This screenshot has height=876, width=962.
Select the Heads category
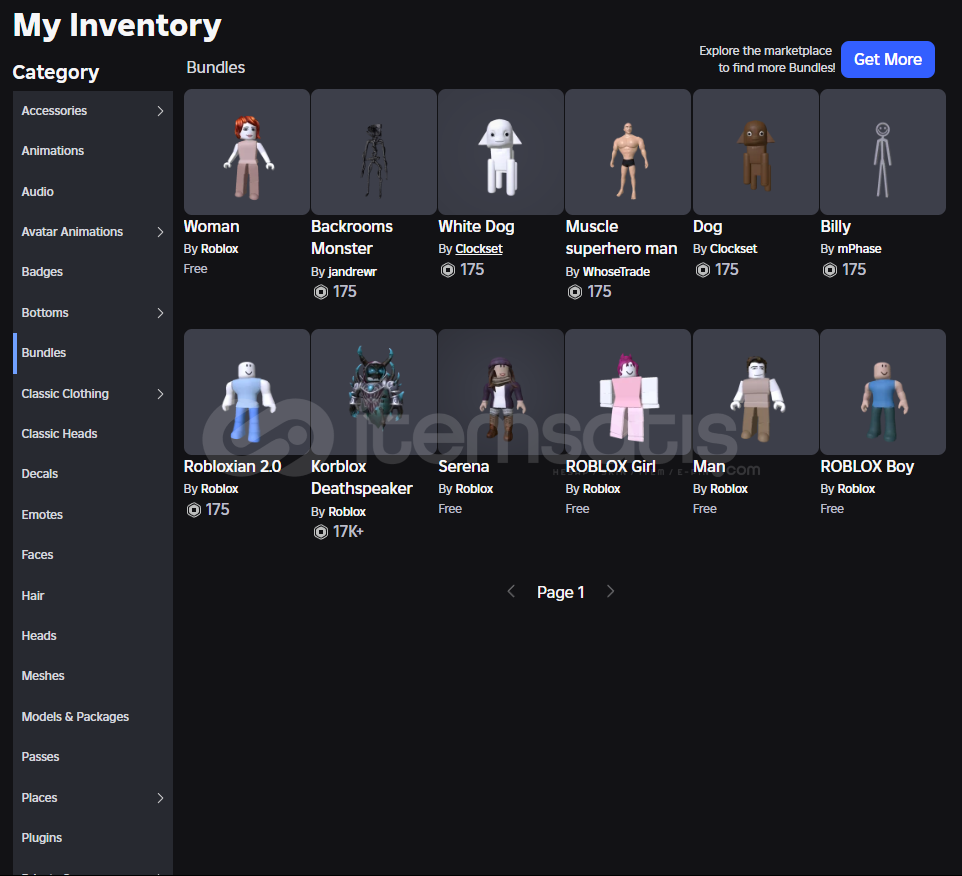93,636
